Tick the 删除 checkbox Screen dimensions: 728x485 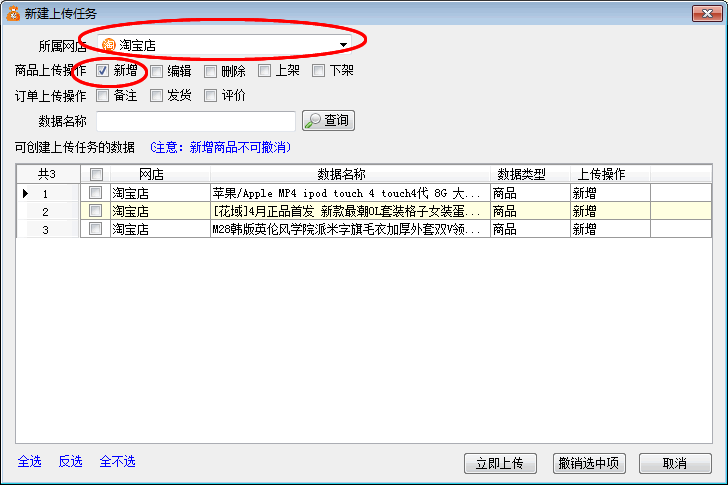[x=210, y=71]
